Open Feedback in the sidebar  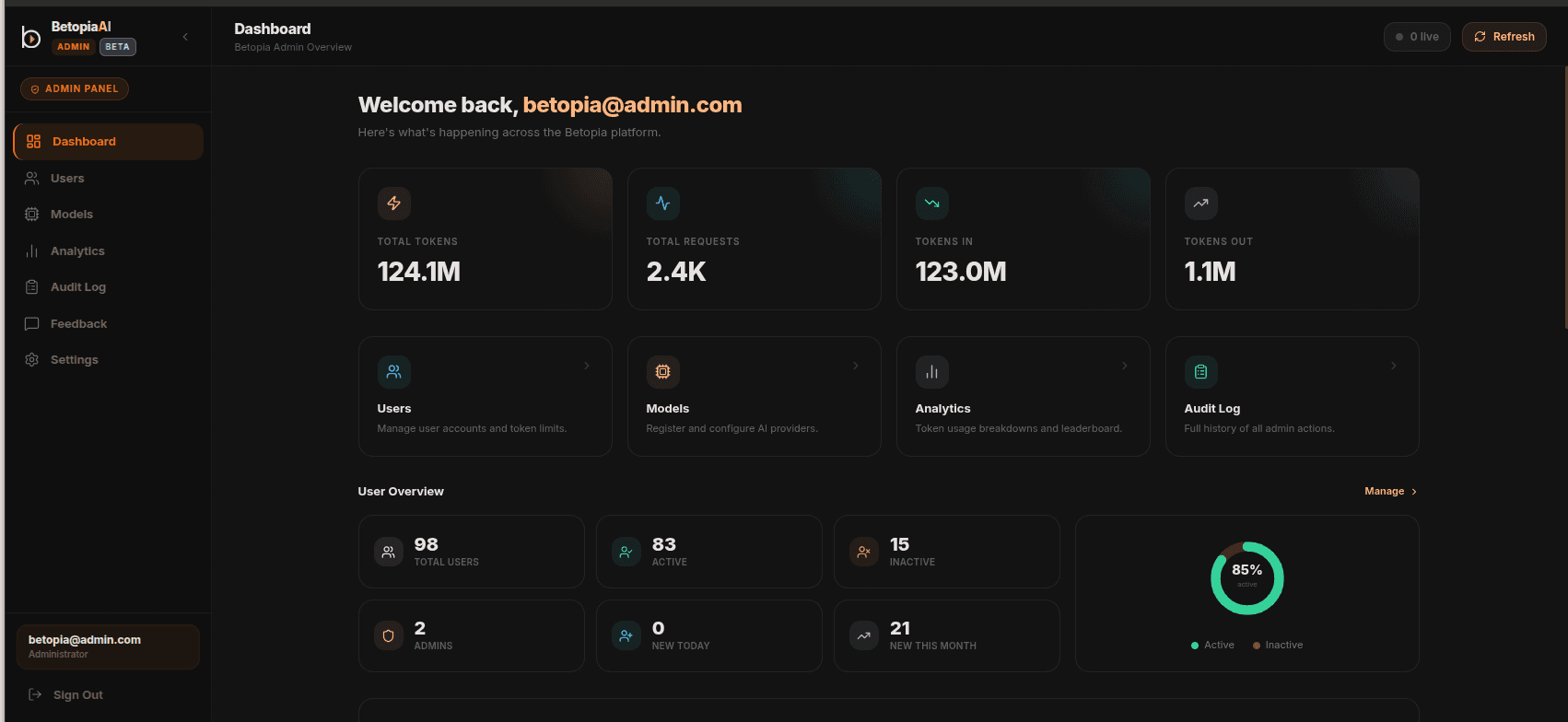[109, 324]
